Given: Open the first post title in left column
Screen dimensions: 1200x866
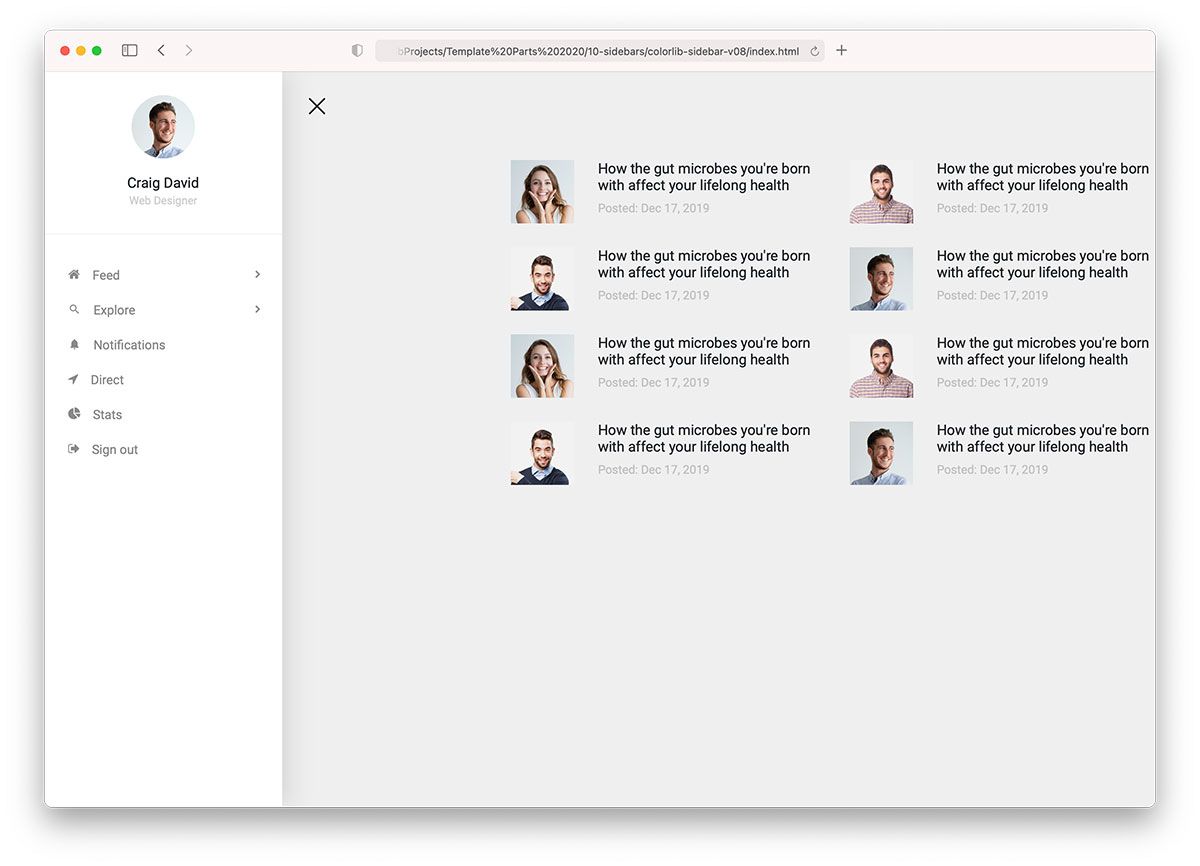Looking at the screenshot, I should (x=704, y=177).
